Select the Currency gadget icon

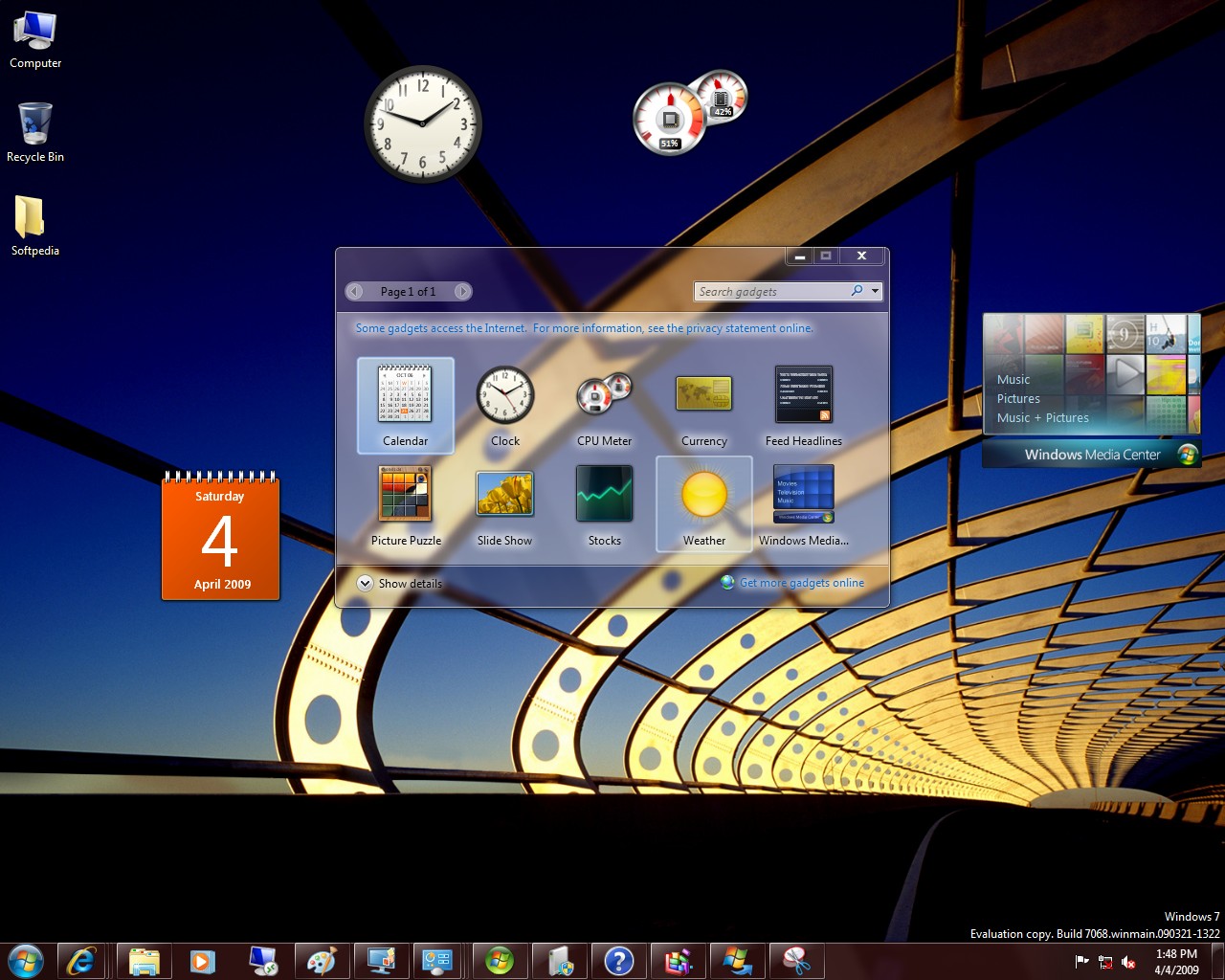[703, 395]
